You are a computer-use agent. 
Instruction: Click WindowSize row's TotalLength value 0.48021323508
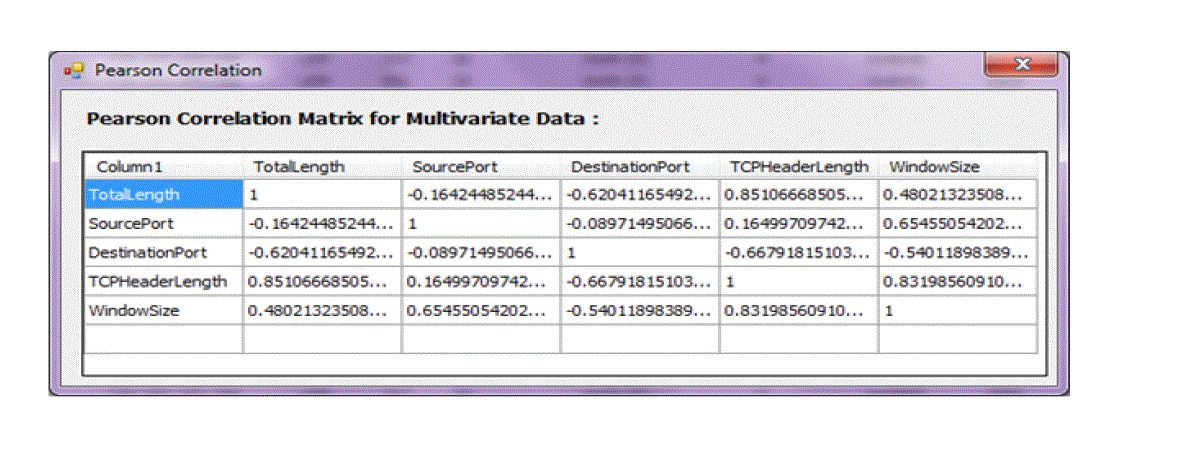[321, 311]
